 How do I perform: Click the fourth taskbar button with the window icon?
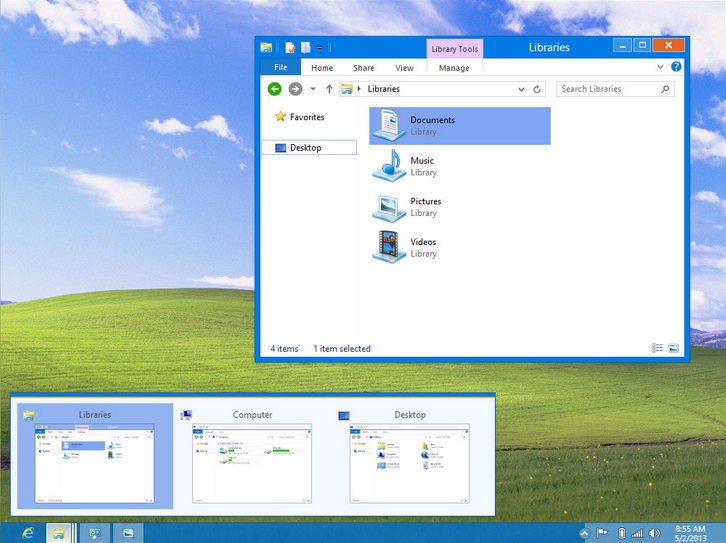tap(128, 533)
